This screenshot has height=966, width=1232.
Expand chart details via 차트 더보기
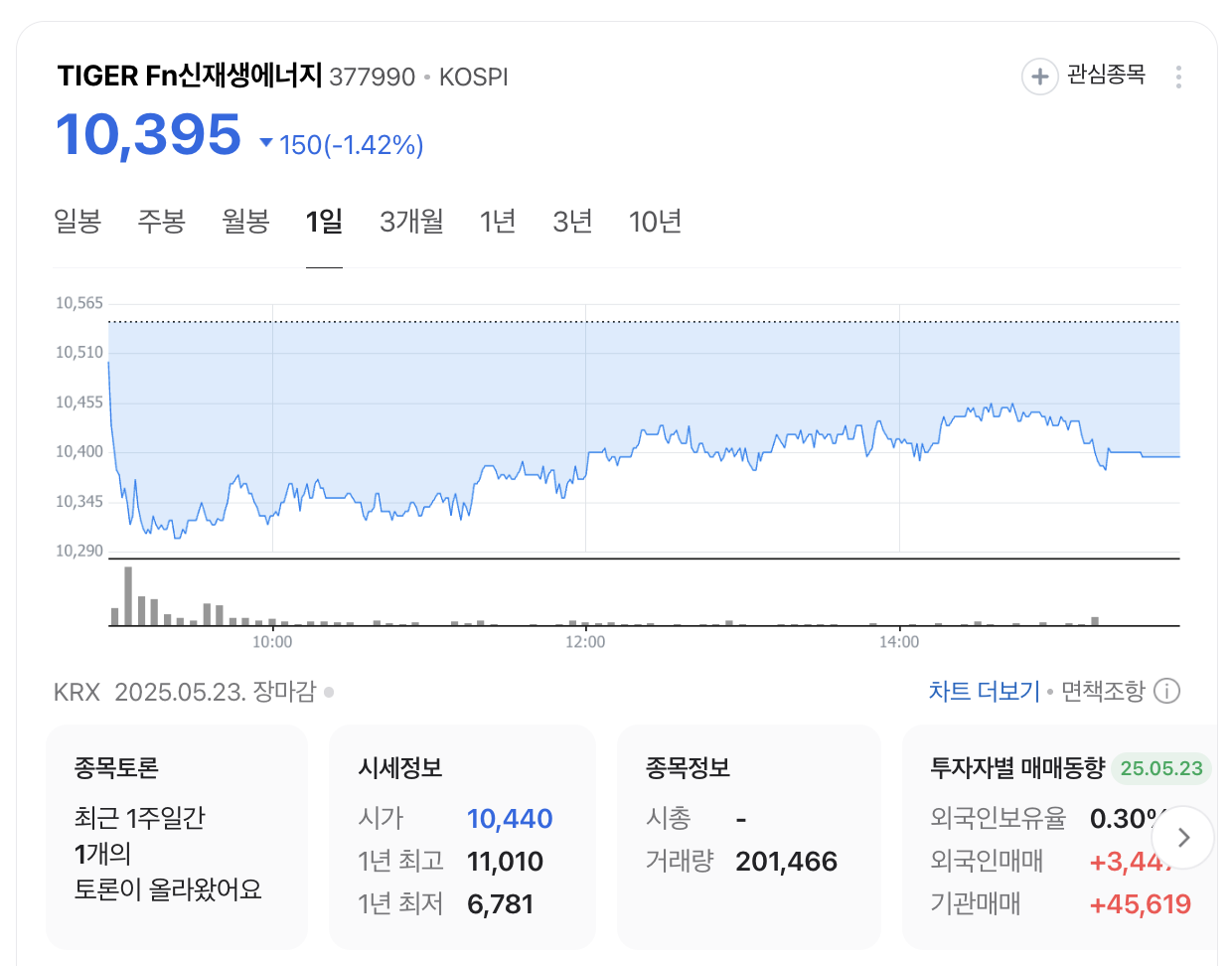coord(983,690)
